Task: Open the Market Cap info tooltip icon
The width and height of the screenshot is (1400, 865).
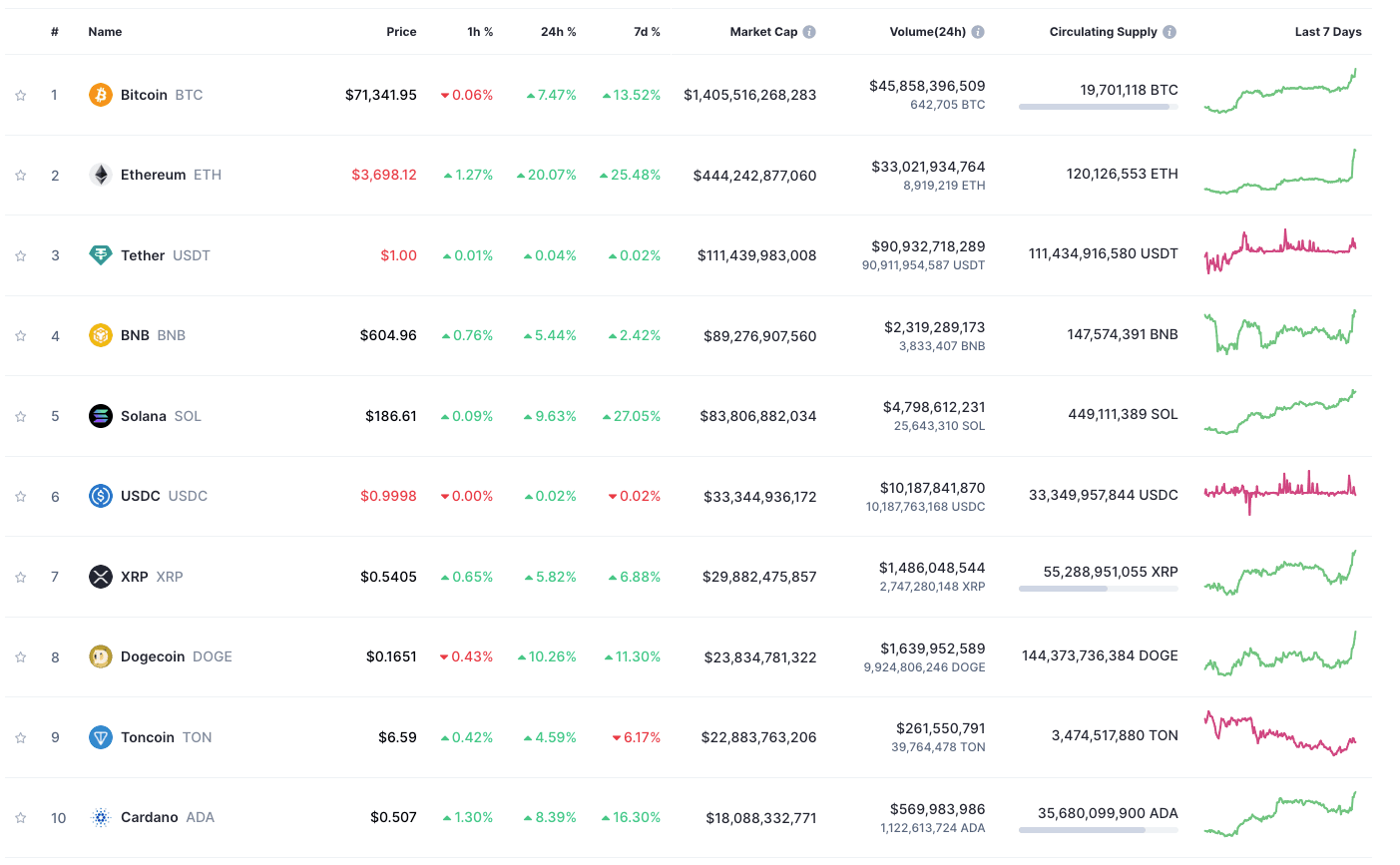Action: [808, 31]
